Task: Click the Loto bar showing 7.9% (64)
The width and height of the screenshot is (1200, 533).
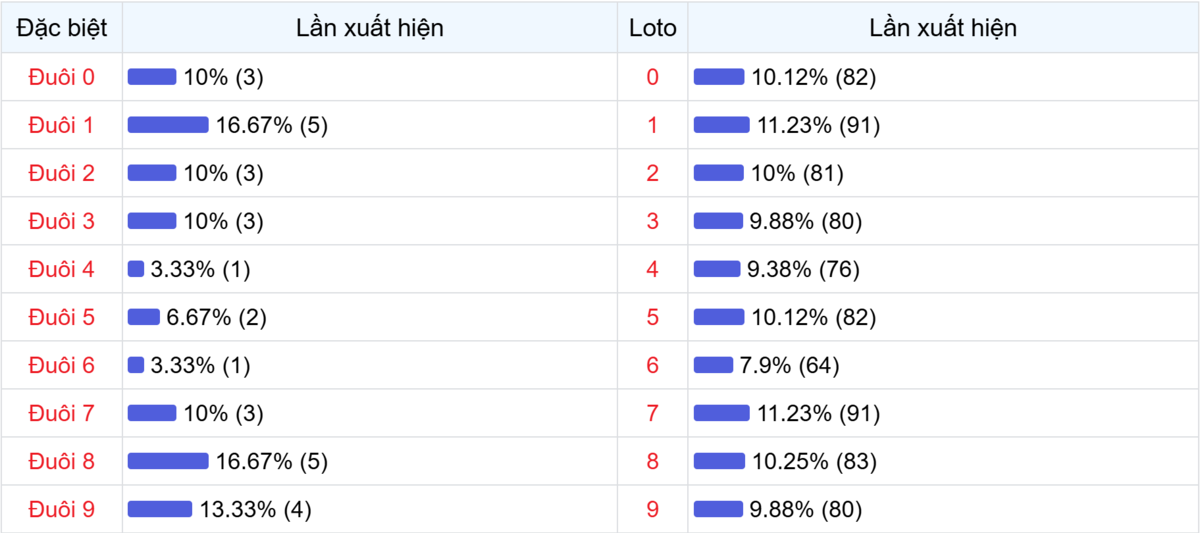Action: [x=713, y=365]
